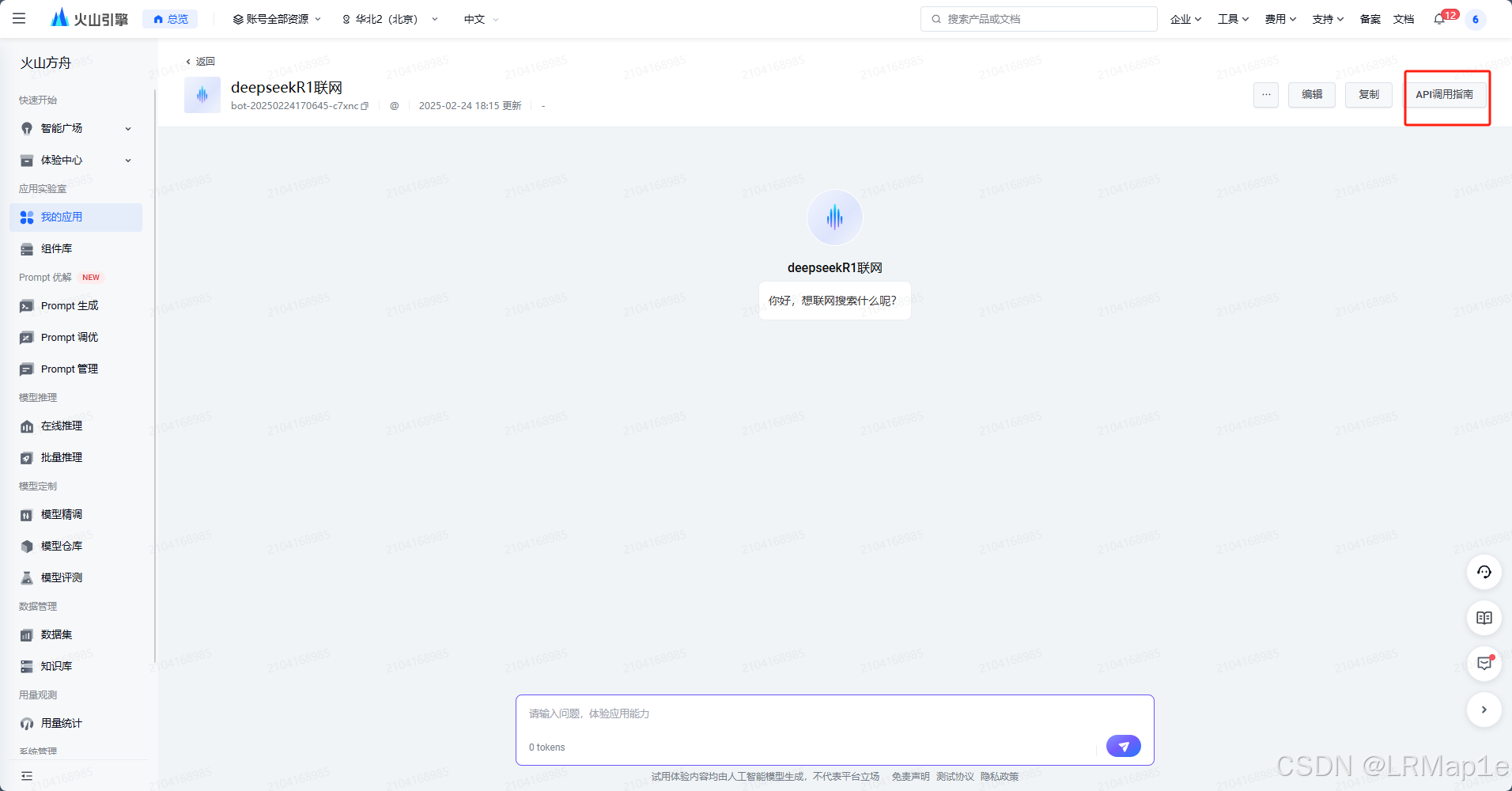
Task: Click the 数据集 icon
Action: coord(27,634)
